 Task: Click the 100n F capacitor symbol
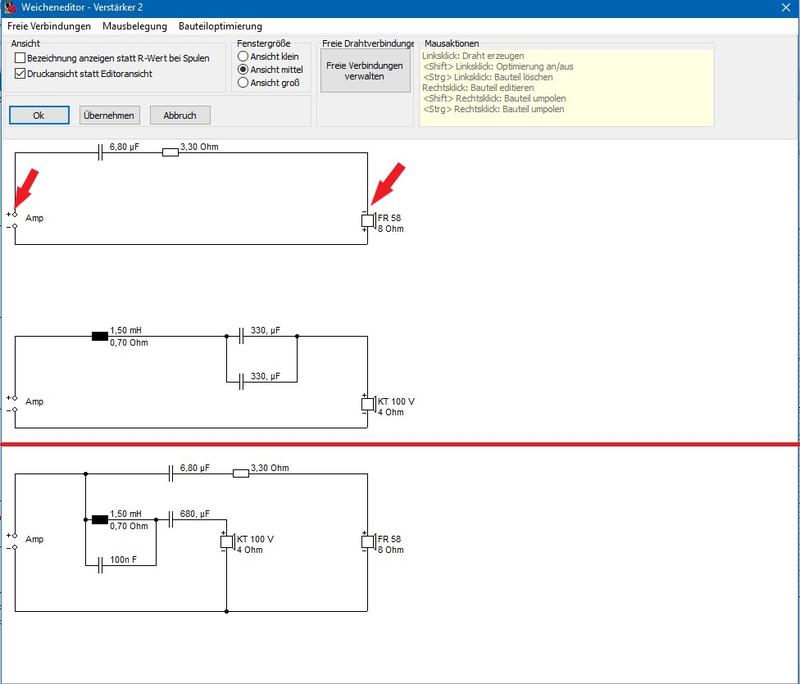pos(100,566)
